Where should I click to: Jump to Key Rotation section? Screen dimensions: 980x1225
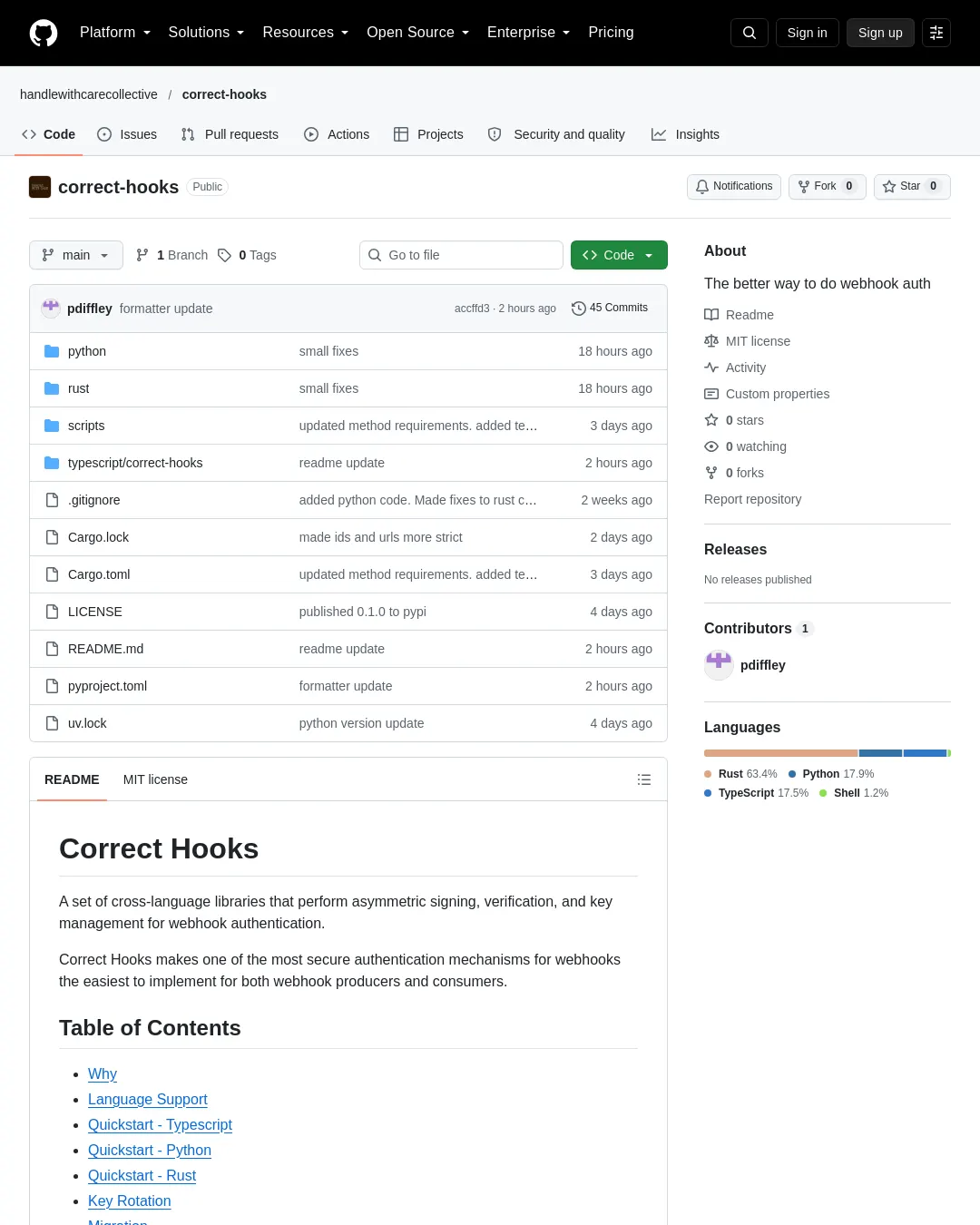pos(129,1200)
